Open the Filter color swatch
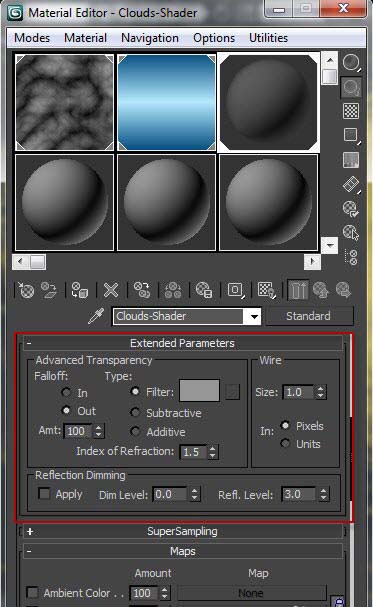The image size is (373, 607). click(200, 391)
